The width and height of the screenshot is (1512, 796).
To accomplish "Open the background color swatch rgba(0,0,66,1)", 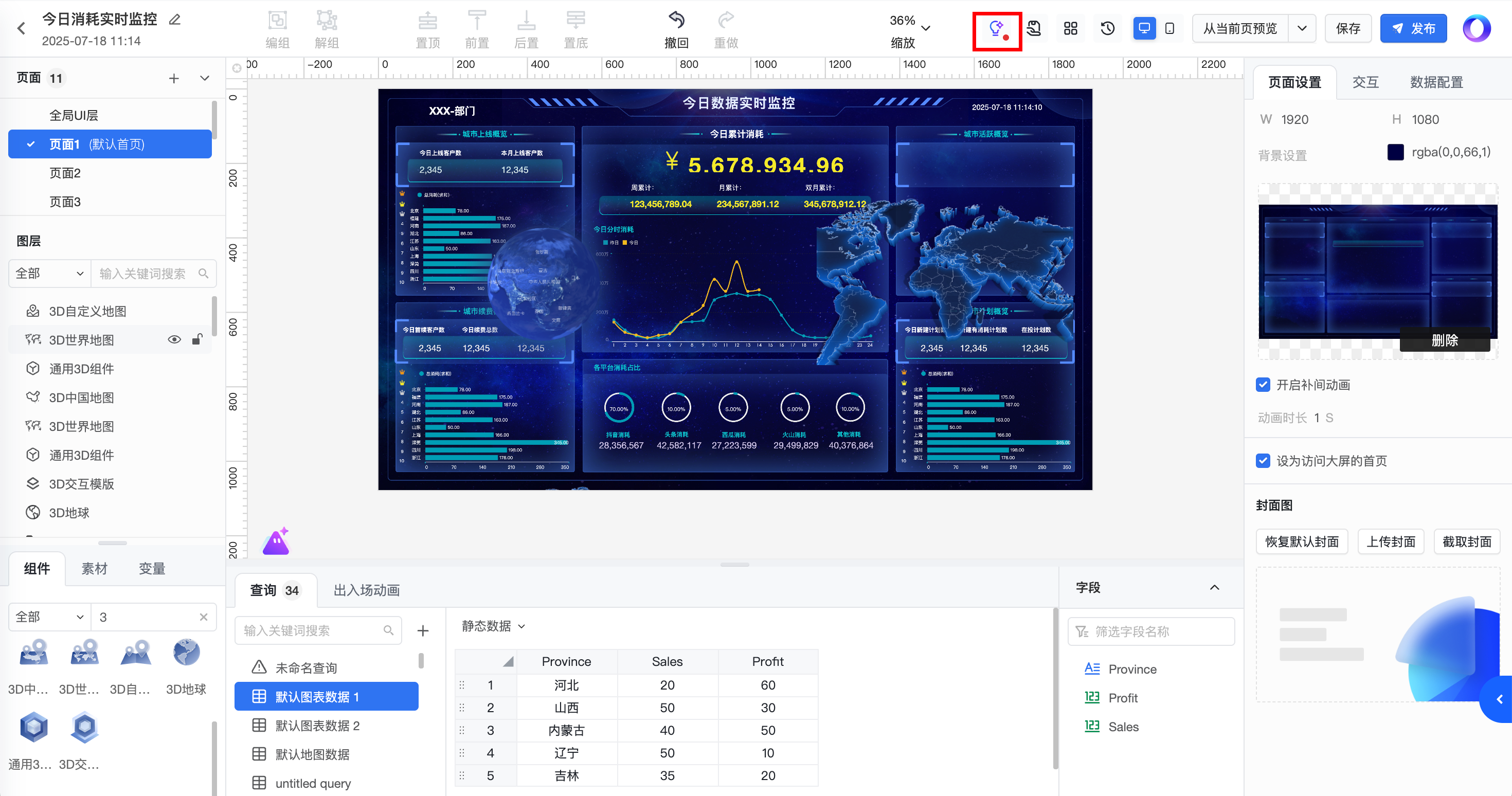I will [1395, 153].
